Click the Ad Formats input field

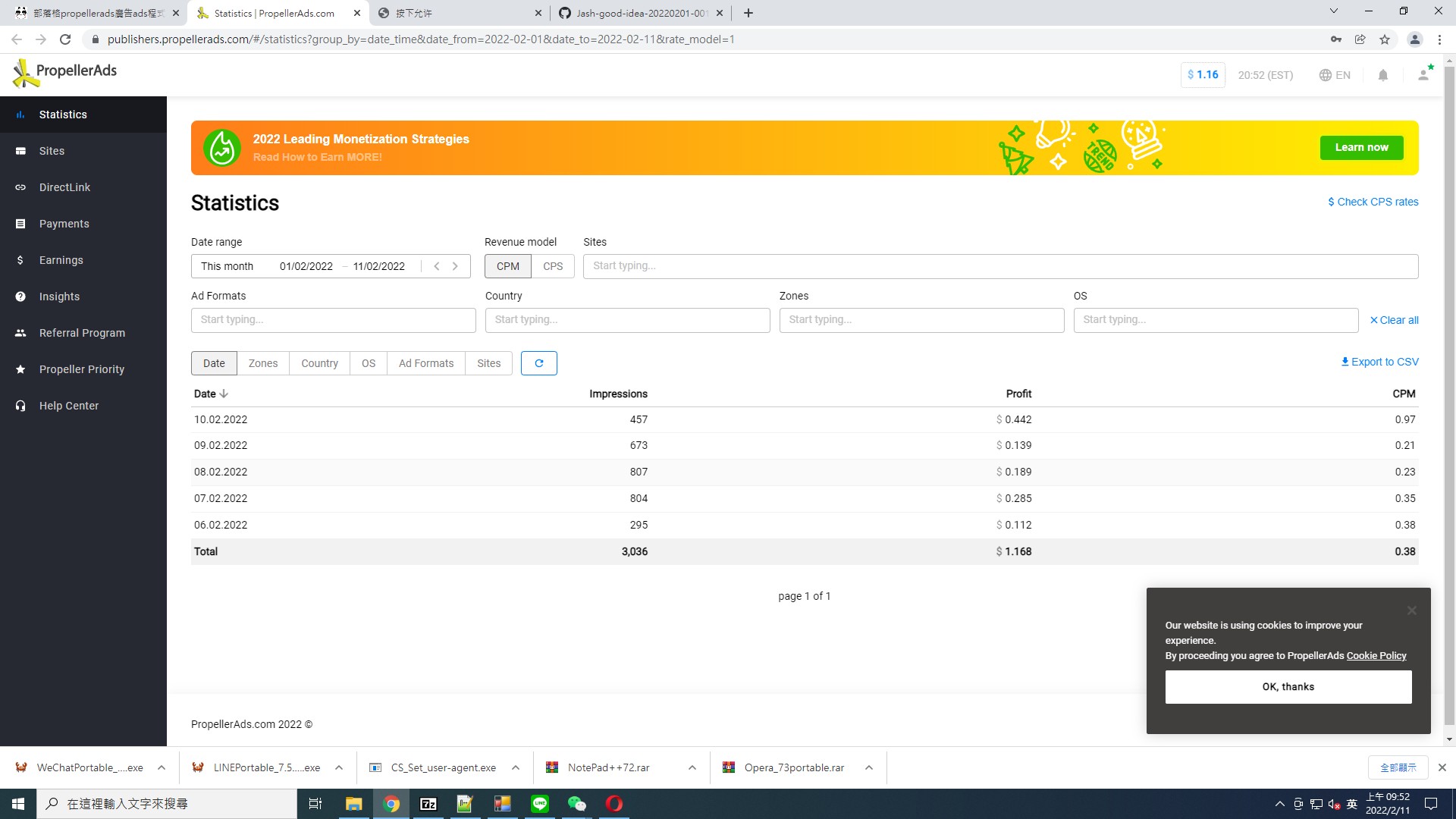[334, 320]
